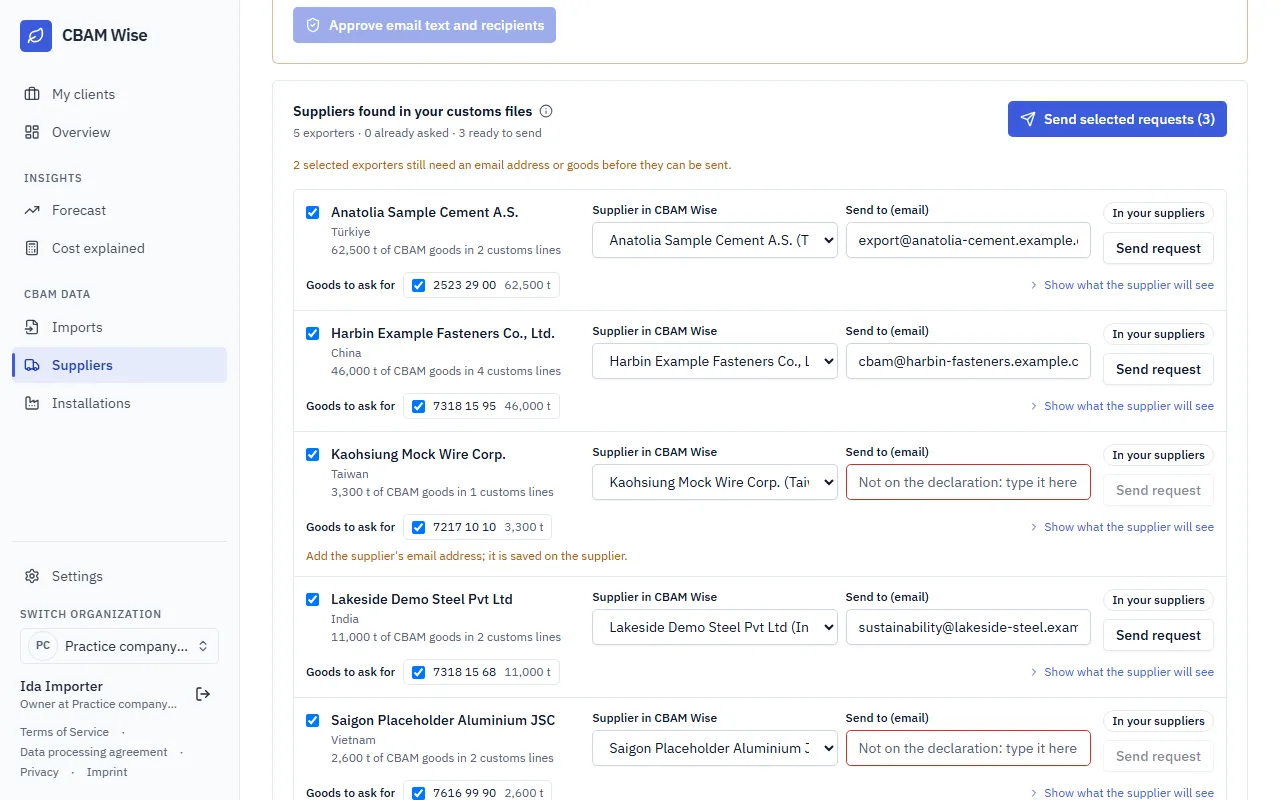Open the Practice company organization switcher
This screenshot has height=800, width=1280.
pyautogui.click(x=119, y=646)
